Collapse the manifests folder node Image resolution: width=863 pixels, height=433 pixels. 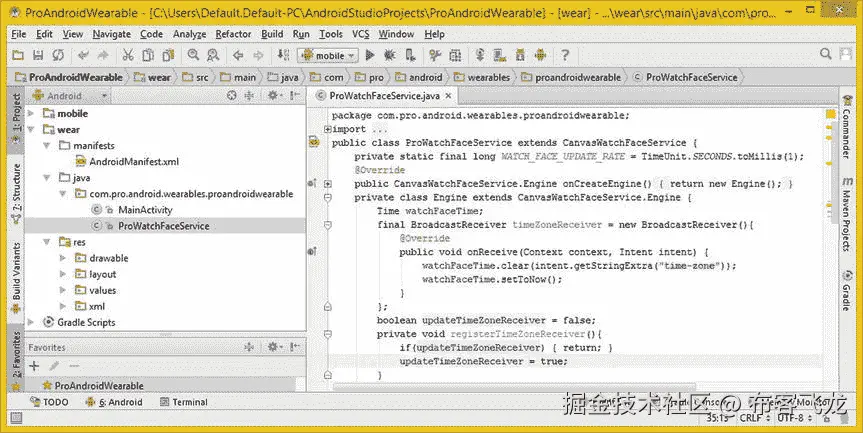tap(47, 146)
